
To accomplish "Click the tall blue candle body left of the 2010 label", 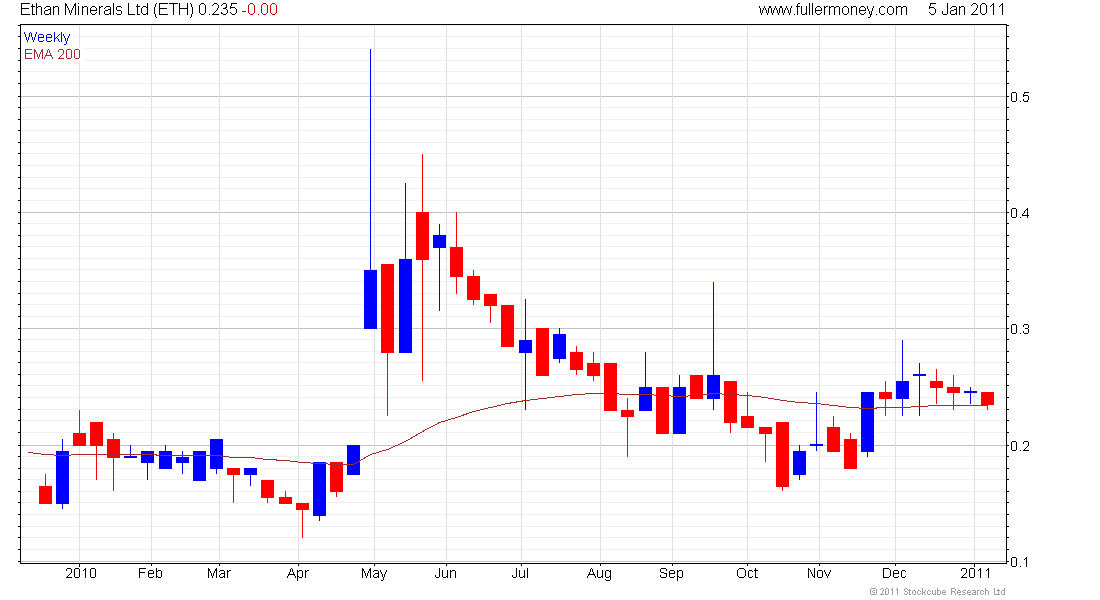I will (62, 478).
